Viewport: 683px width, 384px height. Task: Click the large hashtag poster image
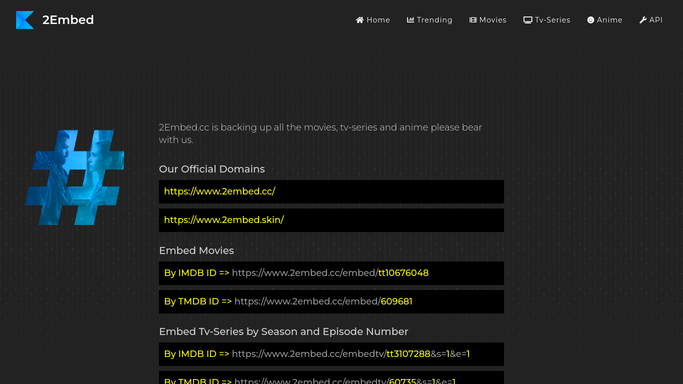[75, 178]
